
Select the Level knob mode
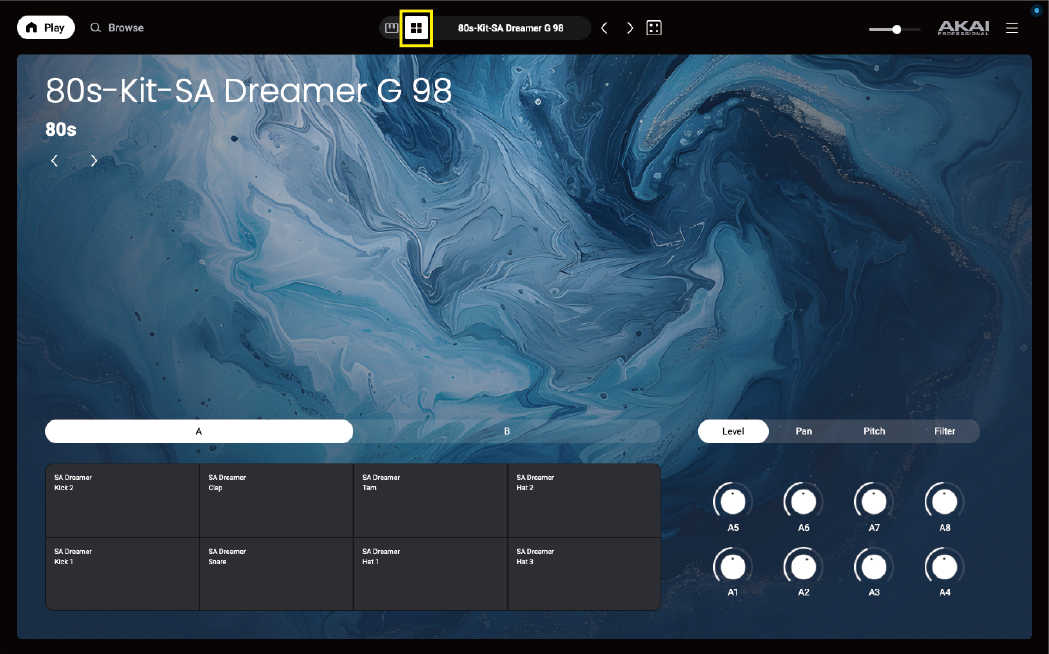coord(733,431)
